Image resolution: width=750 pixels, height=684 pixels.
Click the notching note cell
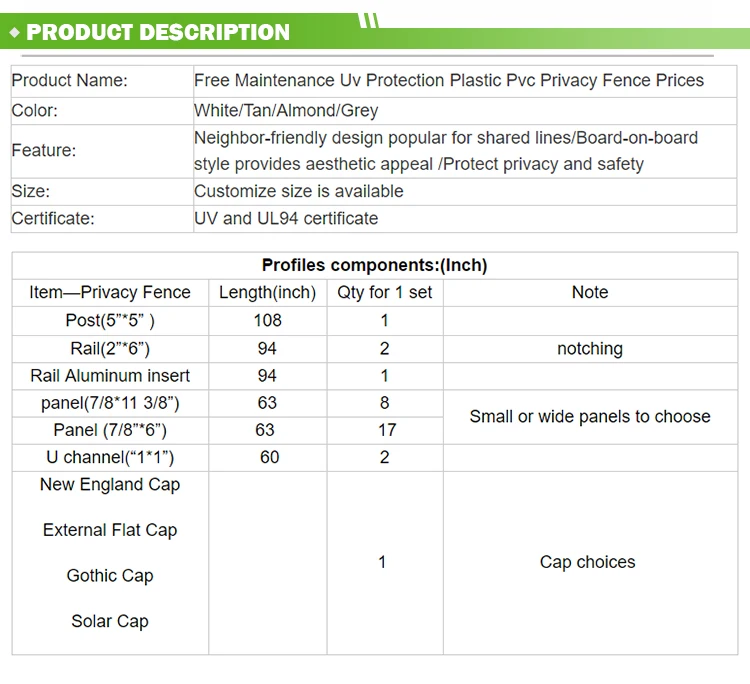pos(590,348)
